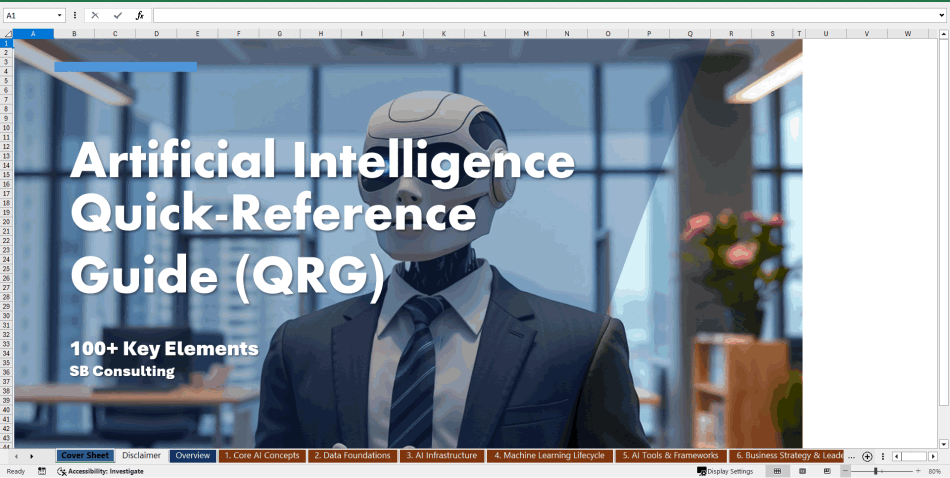This screenshot has width=950, height=478.
Task: Click the Enter checkmark formula bar icon
Action: tap(118, 16)
